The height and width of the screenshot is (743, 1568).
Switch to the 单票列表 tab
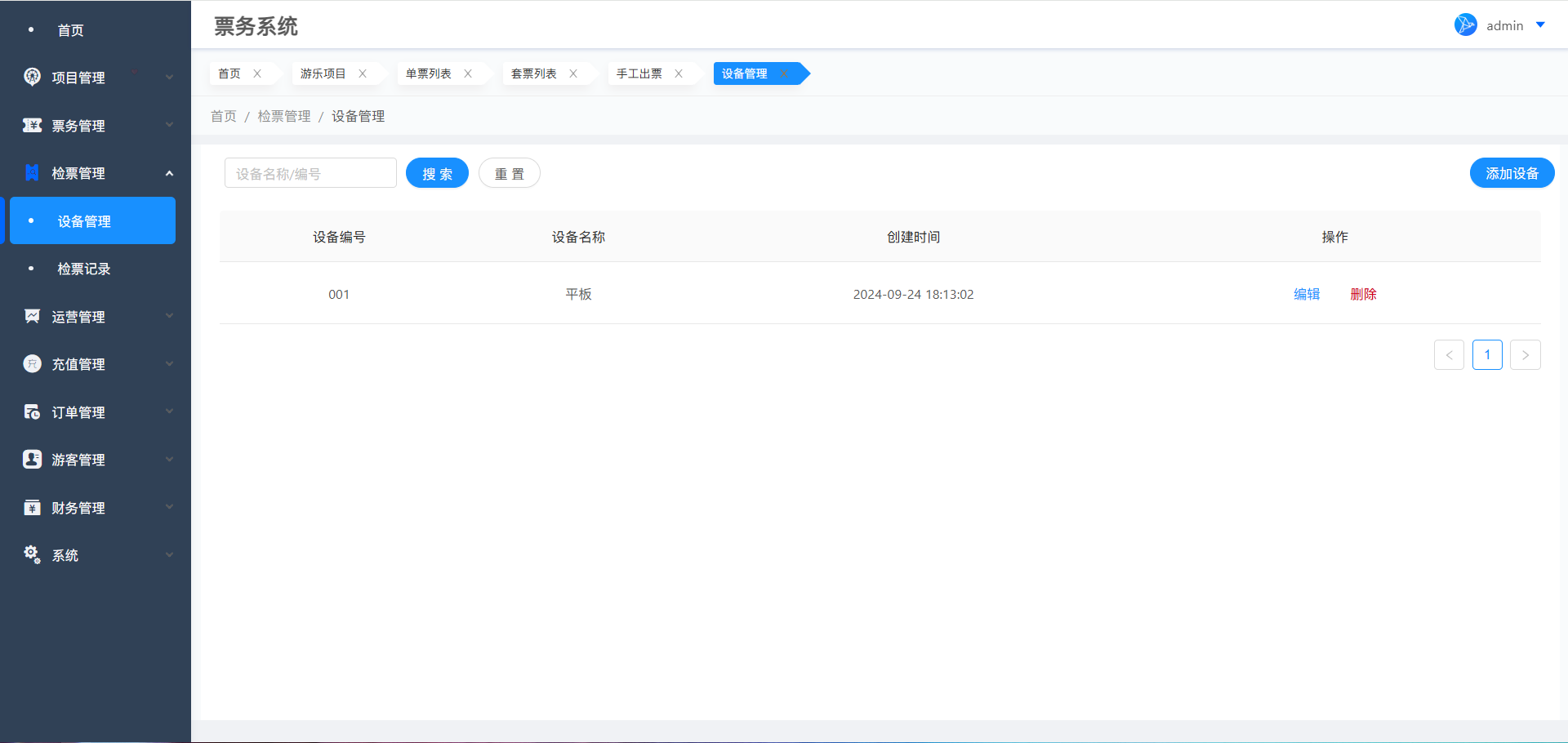point(429,73)
